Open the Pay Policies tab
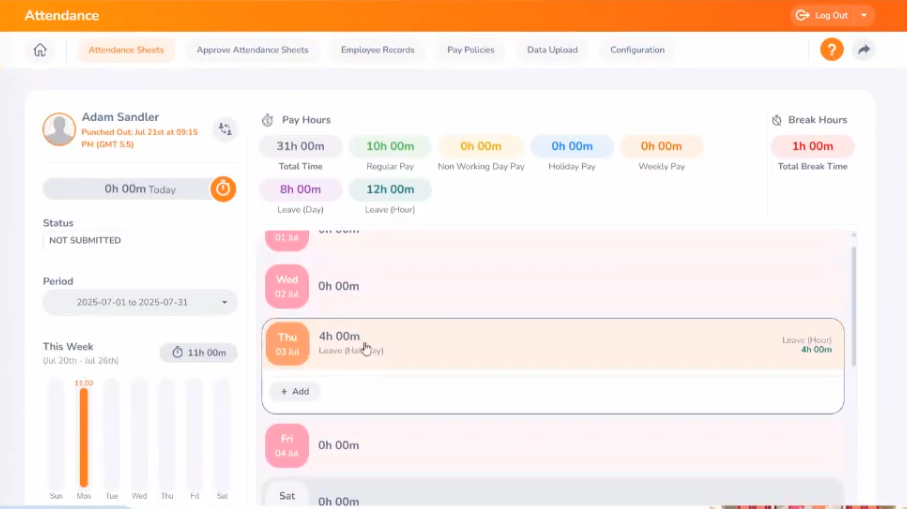Image resolution: width=907 pixels, height=509 pixels. click(x=470, y=50)
